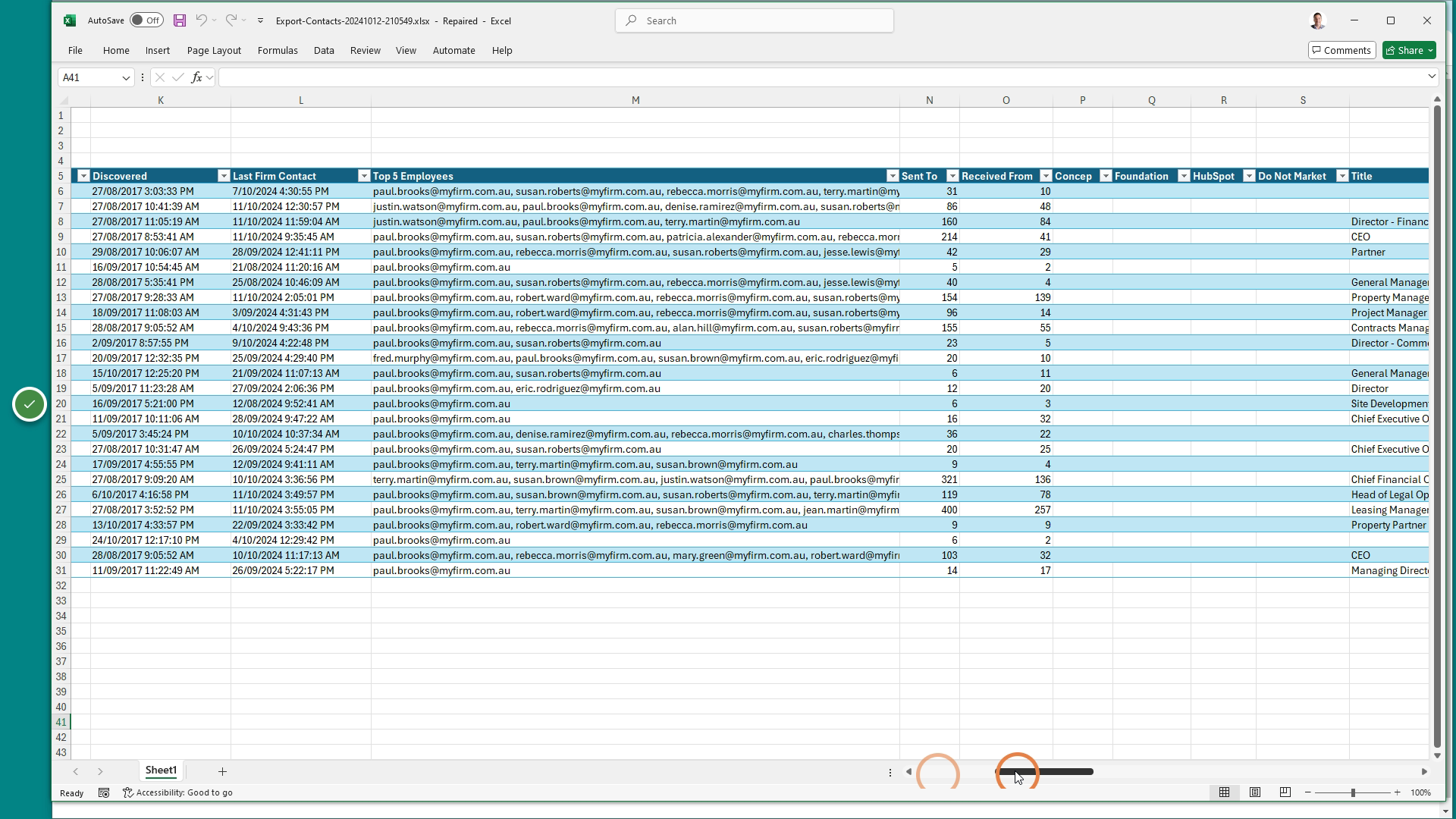Toggle the AutoSave switch
Viewport: 1456px width, 819px height.
click(146, 20)
